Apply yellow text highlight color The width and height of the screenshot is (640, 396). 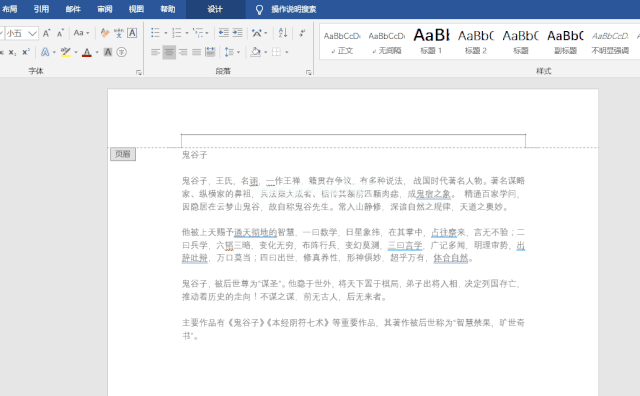pyautogui.click(x=65, y=52)
